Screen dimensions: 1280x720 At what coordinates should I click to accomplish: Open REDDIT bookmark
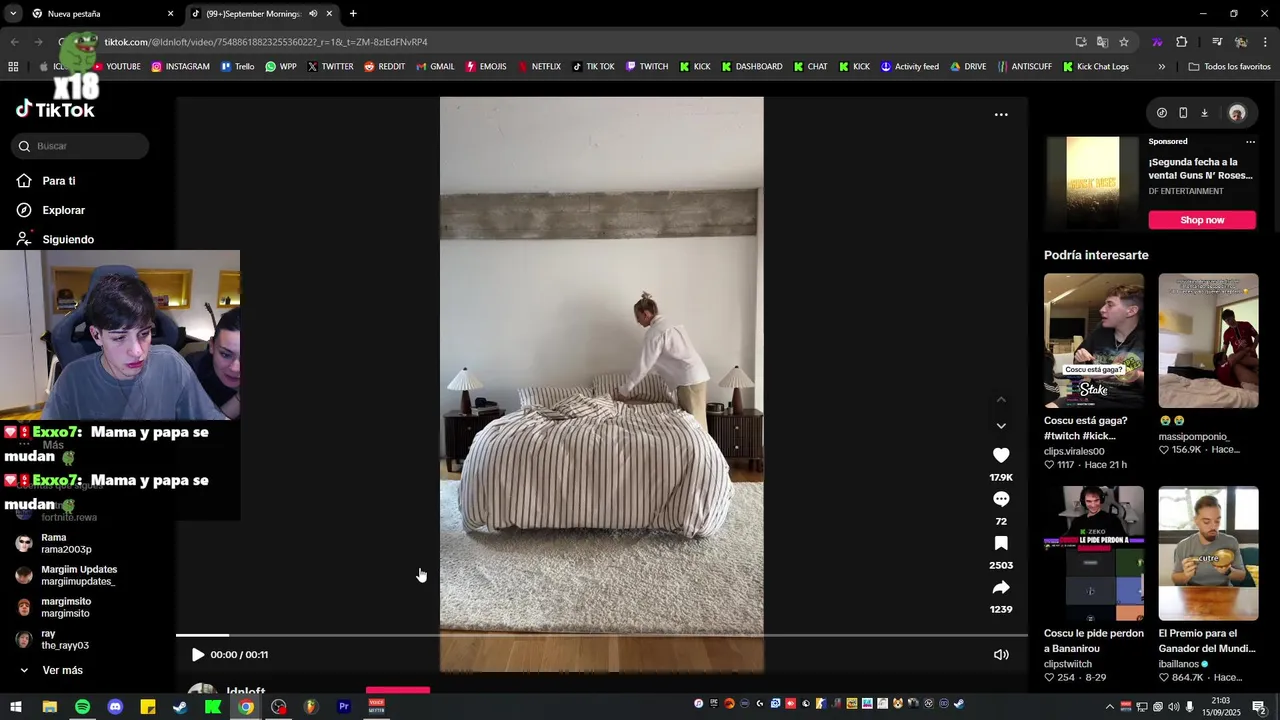point(384,67)
